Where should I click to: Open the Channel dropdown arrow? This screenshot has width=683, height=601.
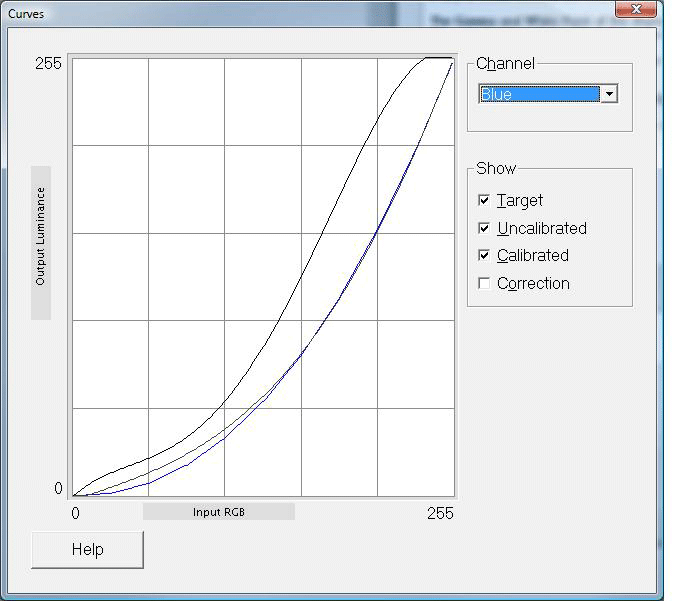point(609,94)
